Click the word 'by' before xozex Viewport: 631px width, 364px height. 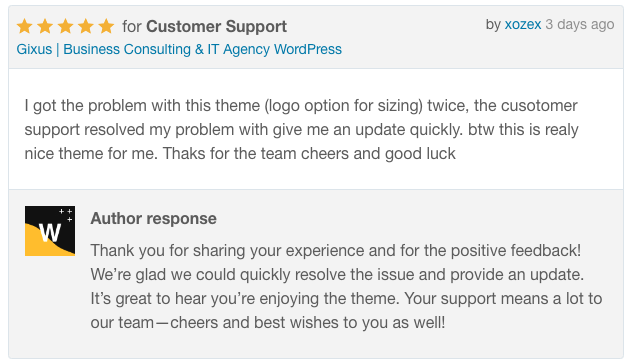[493, 25]
